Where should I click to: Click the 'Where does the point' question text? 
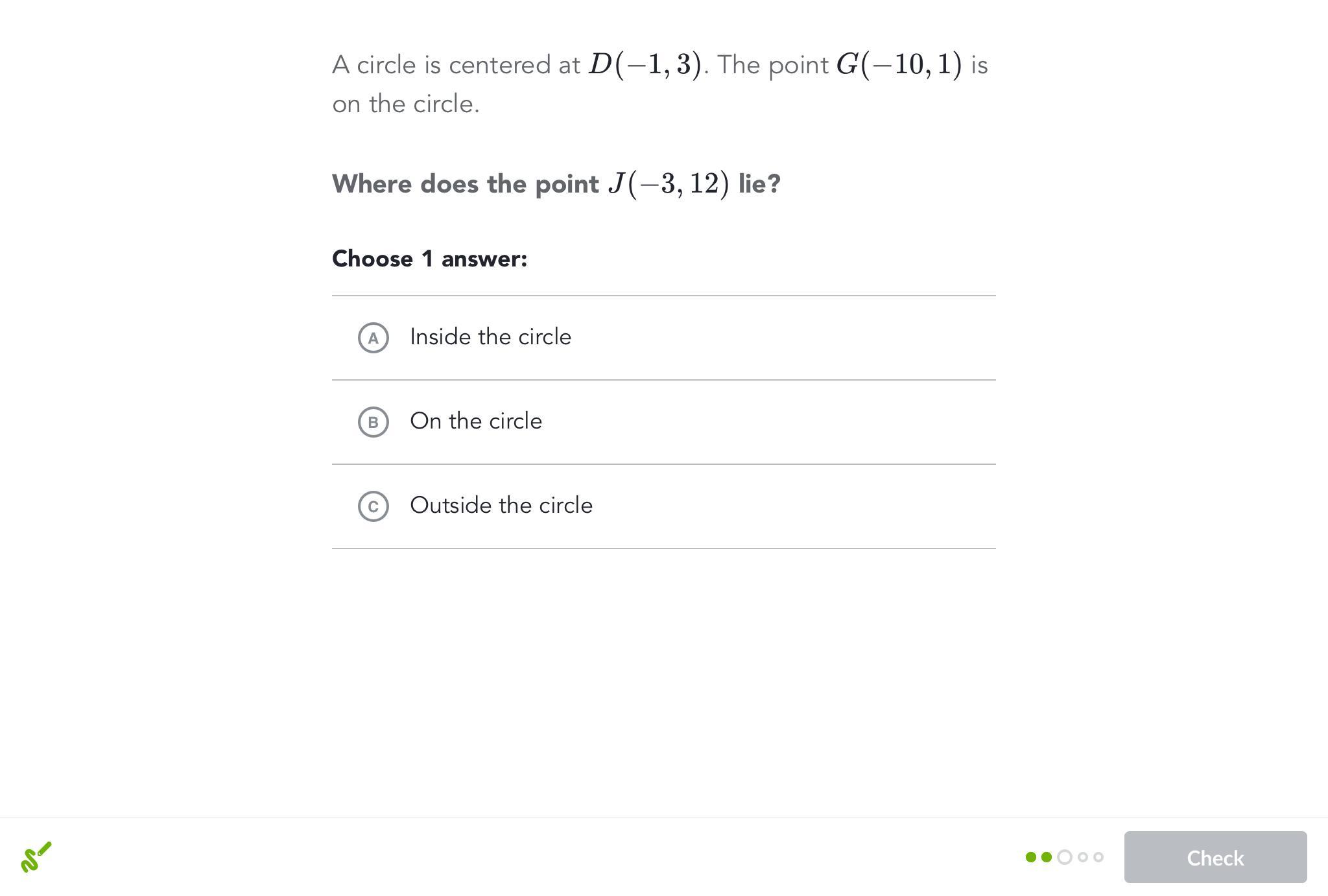466,184
